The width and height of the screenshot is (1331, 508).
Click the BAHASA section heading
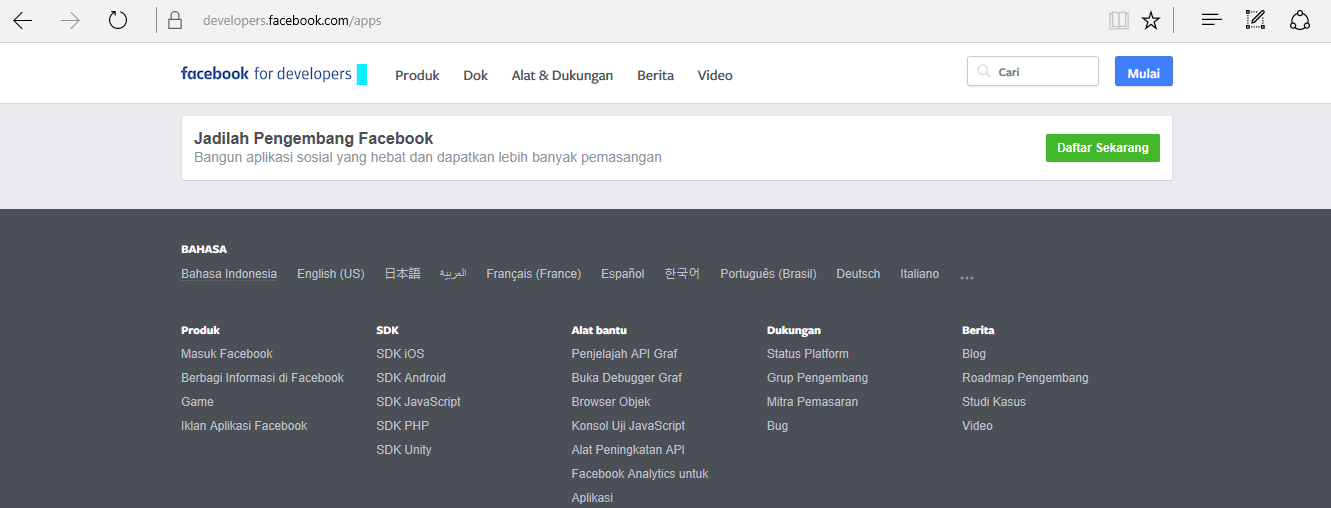click(204, 249)
